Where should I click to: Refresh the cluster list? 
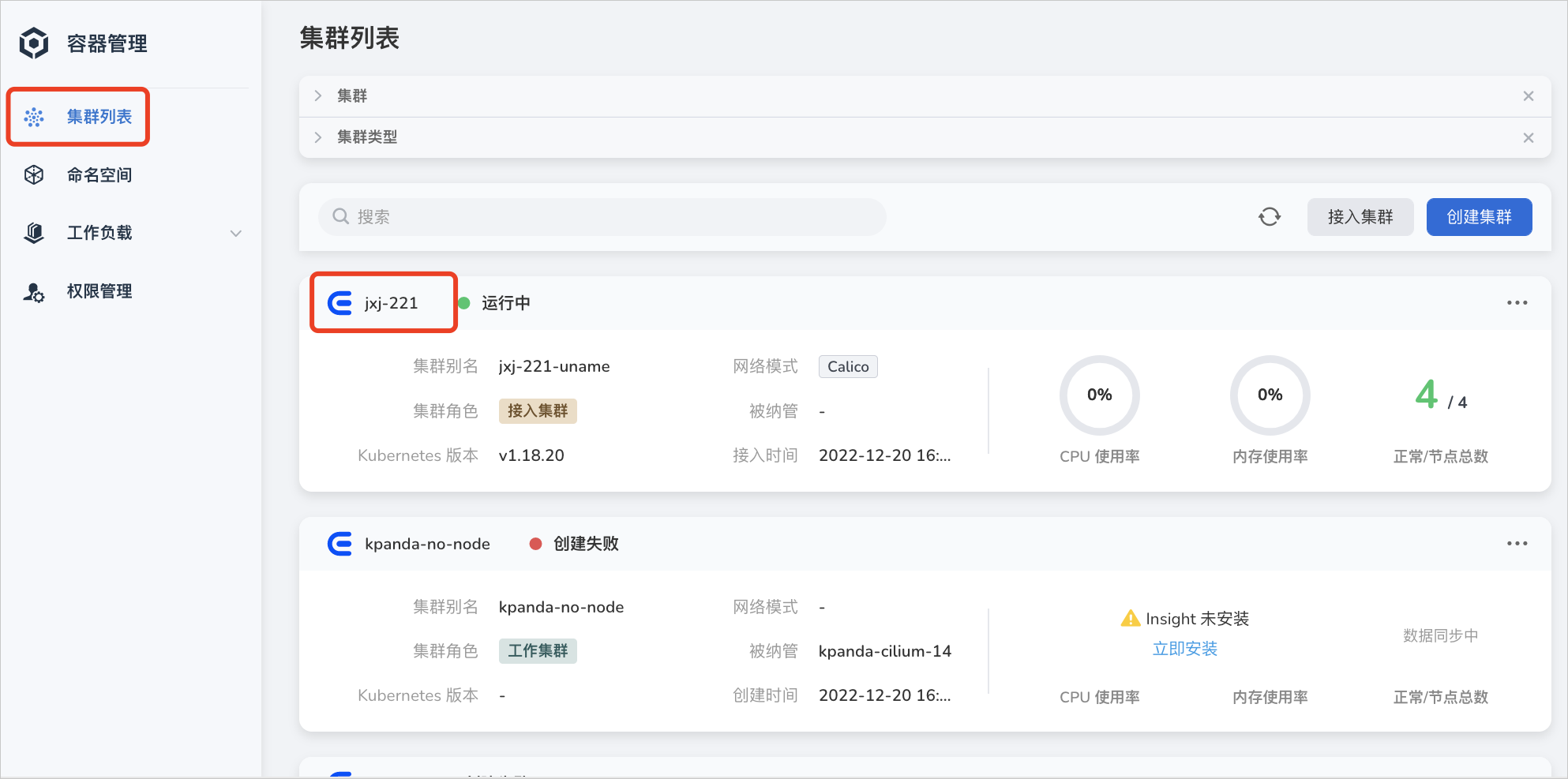1270,217
